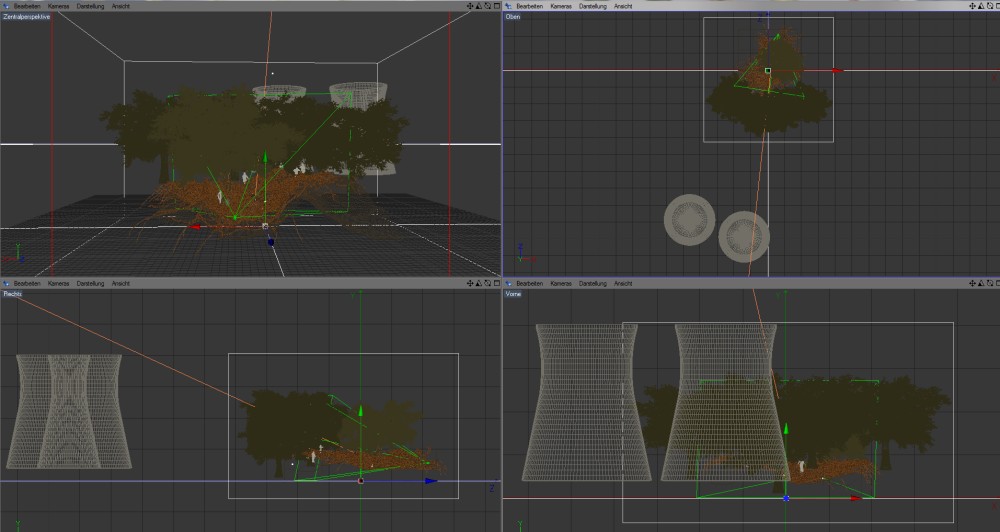This screenshot has height=532, width=1000.
Task: Click the Rechts viewport label
Action: 12,295
